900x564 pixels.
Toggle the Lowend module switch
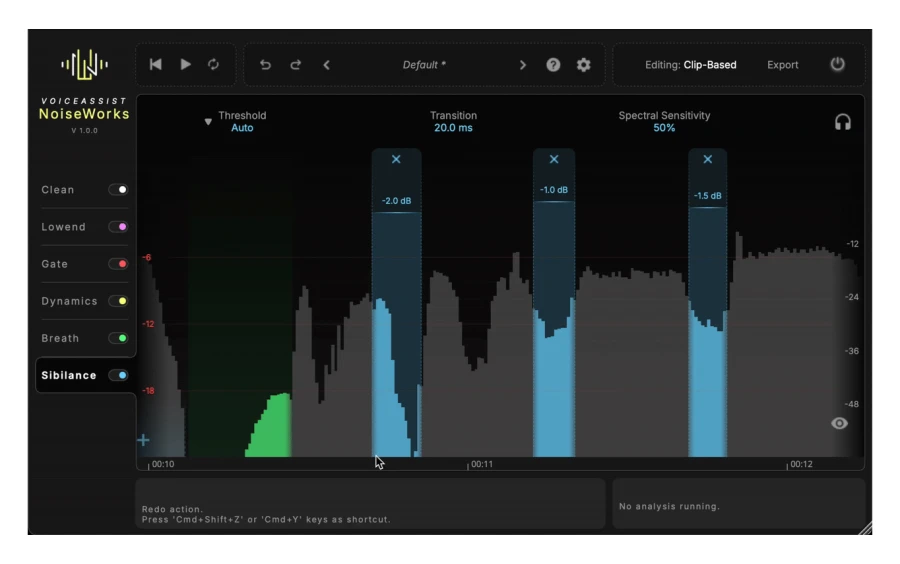(118, 227)
